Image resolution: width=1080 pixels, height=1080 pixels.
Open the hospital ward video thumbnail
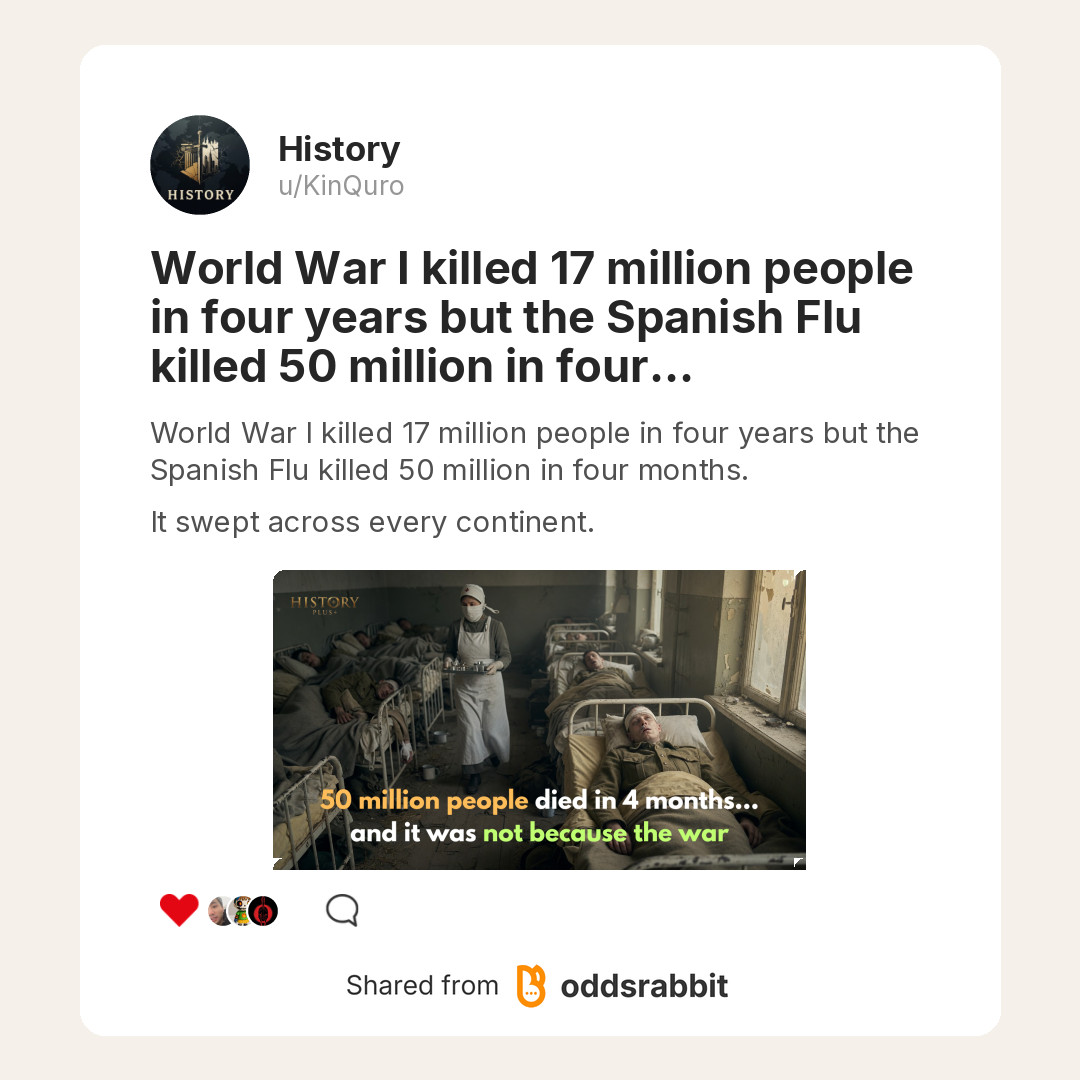[x=539, y=720]
